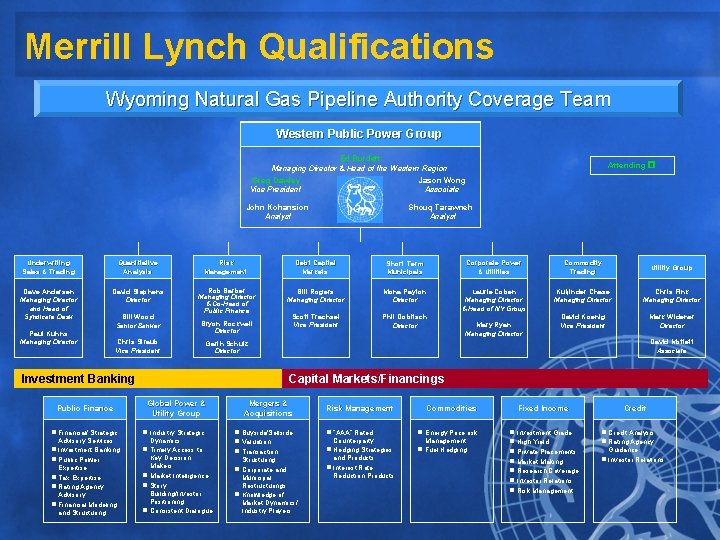Select the name Chris Straub
The width and height of the screenshot is (720, 540).
[138, 342]
